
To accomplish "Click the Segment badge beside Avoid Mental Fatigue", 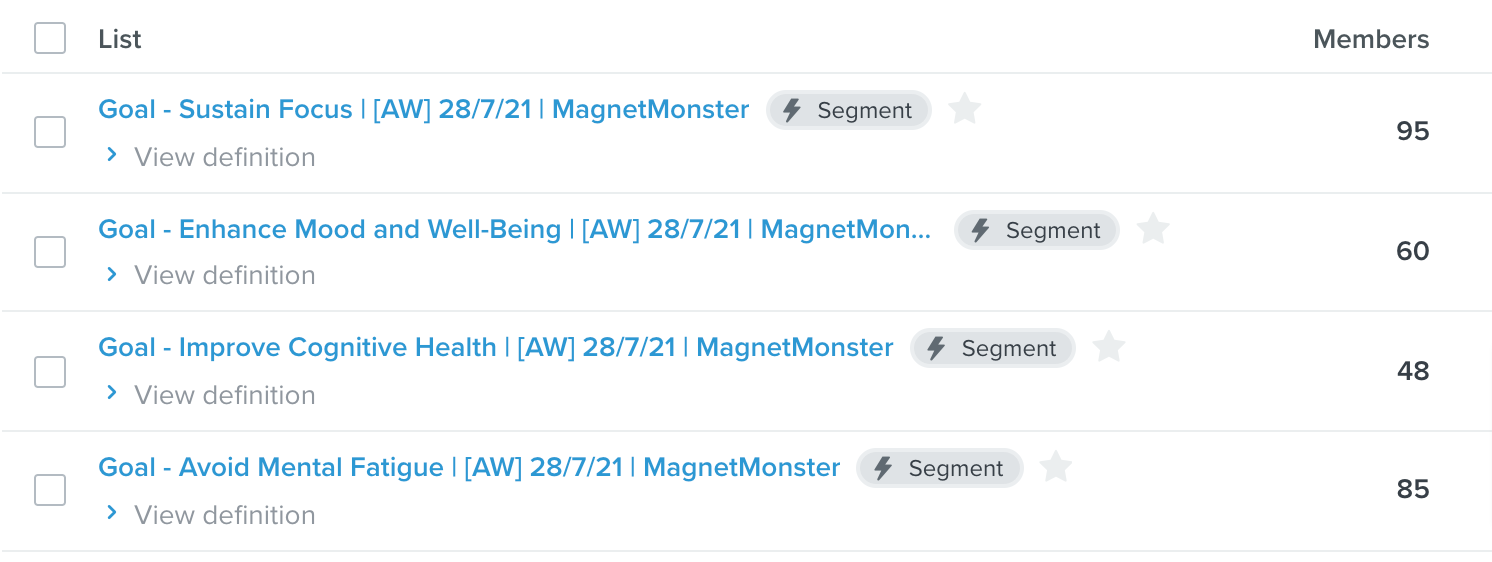I will [x=940, y=468].
